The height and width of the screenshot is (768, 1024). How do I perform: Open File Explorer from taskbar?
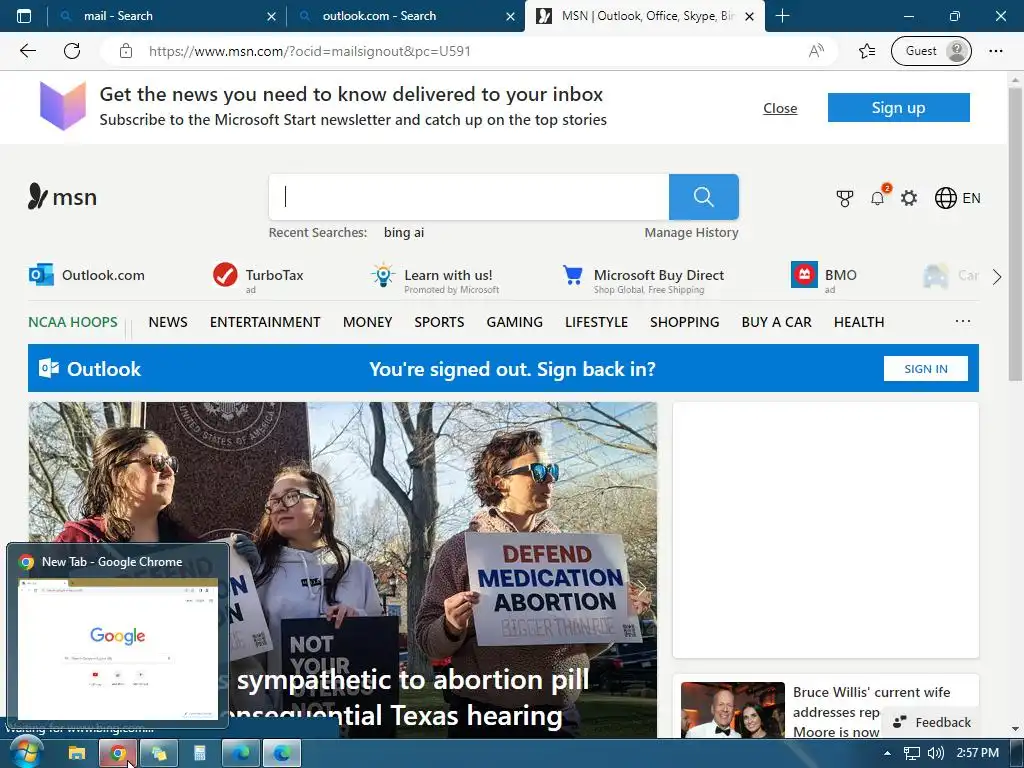point(77,754)
